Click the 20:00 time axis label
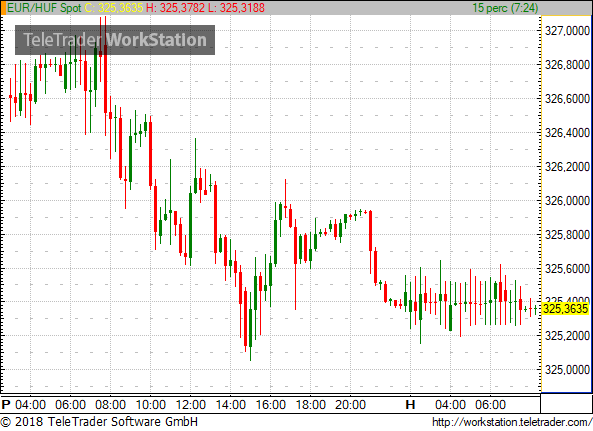This screenshot has height=431, width=593. click(350, 405)
